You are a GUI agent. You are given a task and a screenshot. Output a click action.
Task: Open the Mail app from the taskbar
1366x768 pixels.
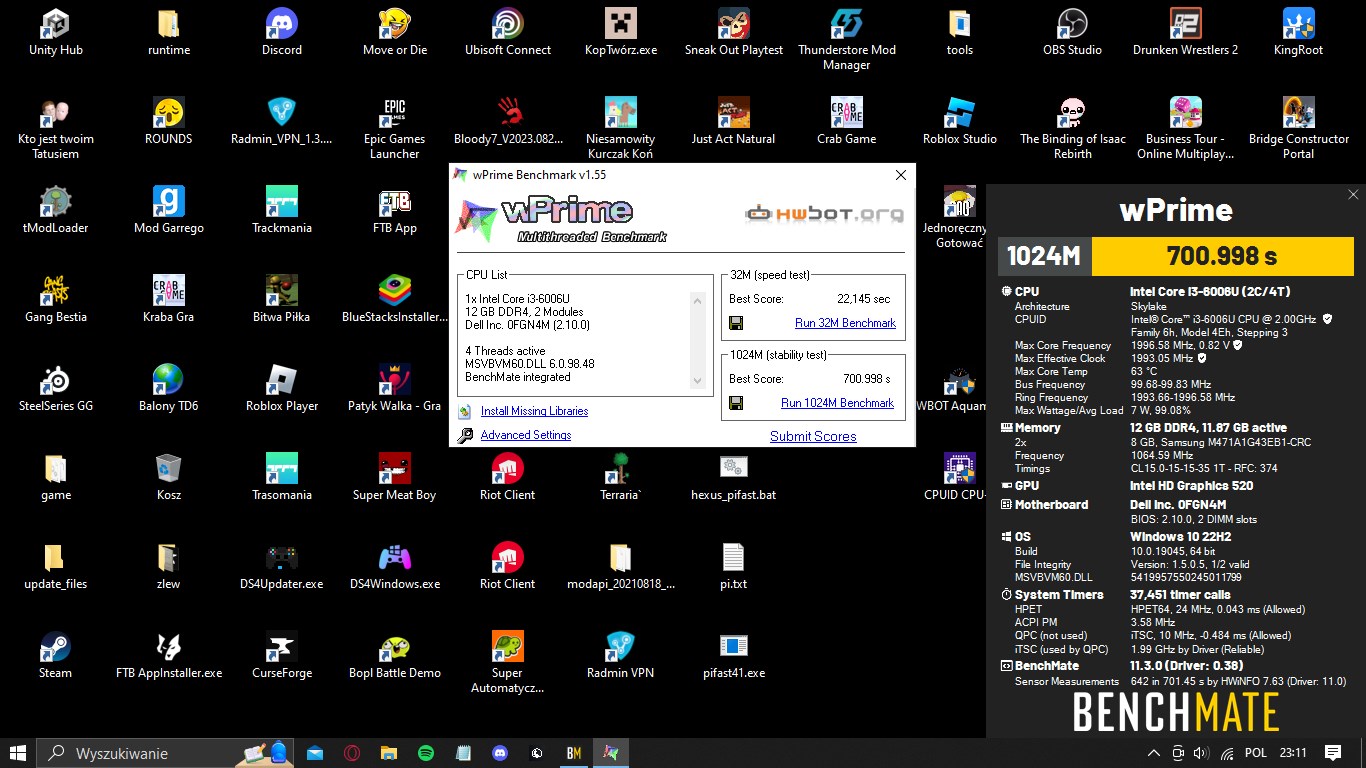coord(315,753)
